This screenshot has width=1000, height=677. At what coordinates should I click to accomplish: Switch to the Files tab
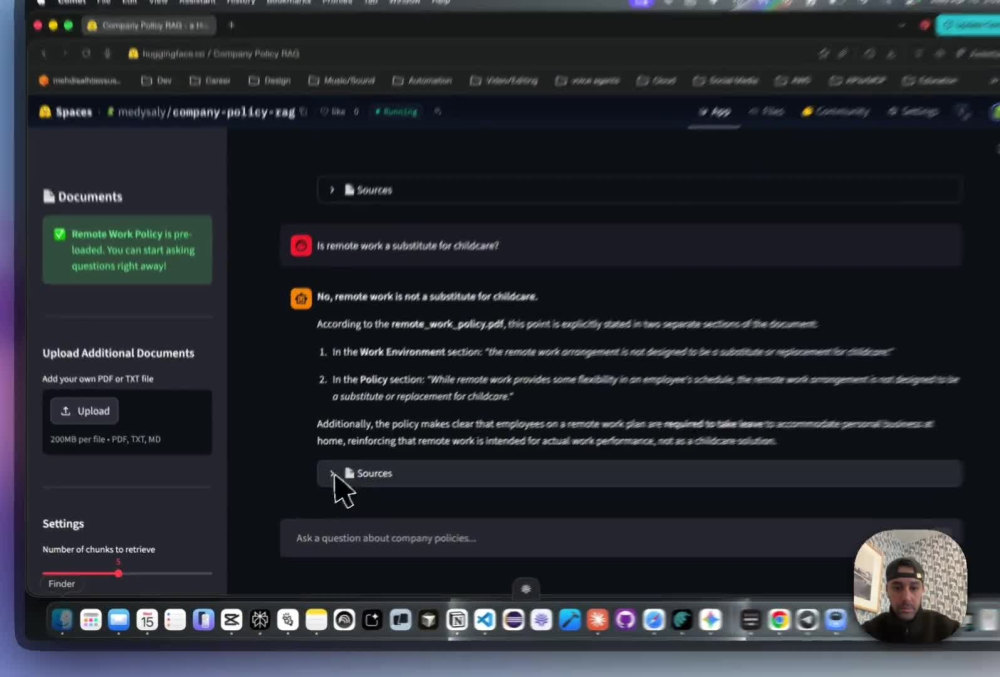[x=767, y=112]
